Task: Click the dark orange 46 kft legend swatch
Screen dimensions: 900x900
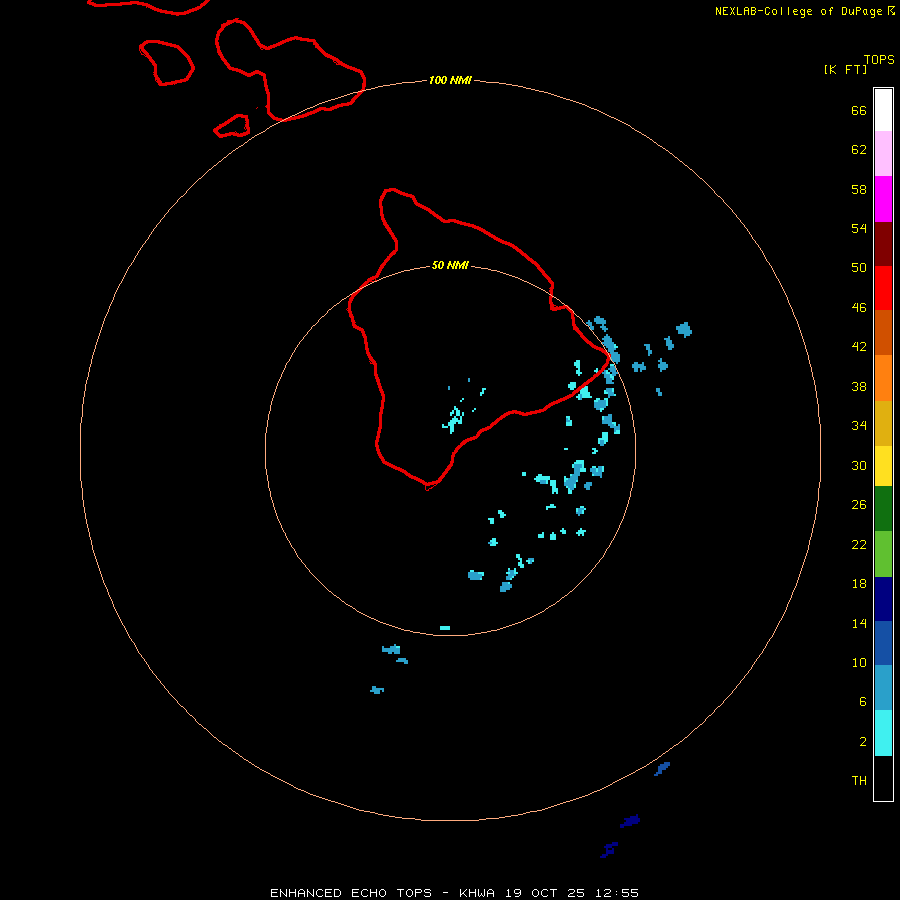Action: coord(883,333)
